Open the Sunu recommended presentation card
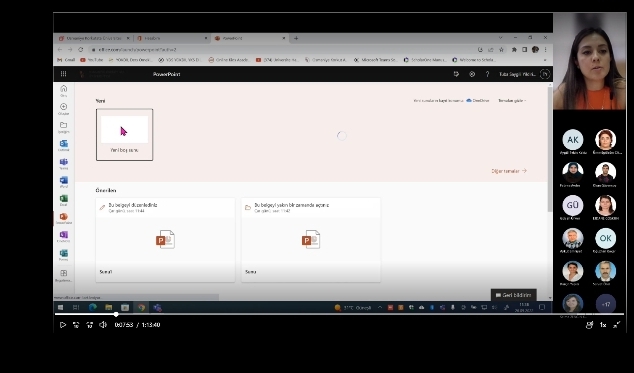The image size is (634, 373). pyautogui.click(x=311, y=240)
